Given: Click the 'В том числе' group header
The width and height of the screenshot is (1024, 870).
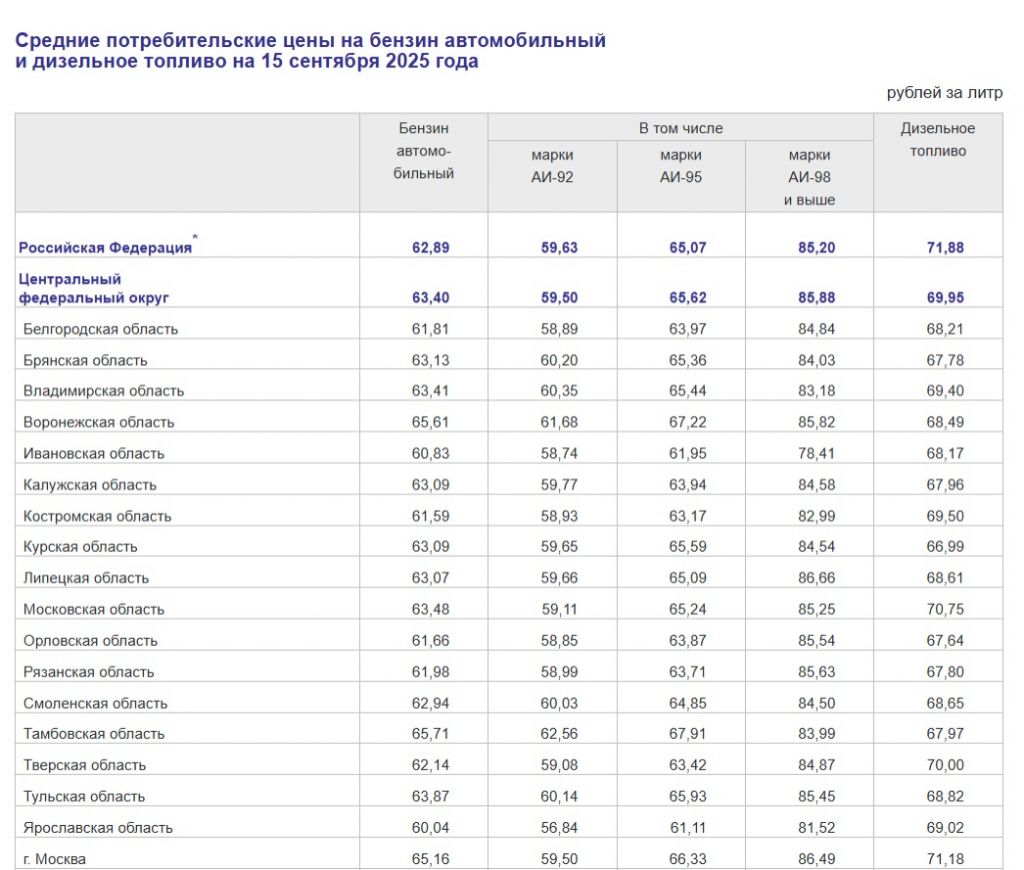Looking at the screenshot, I should [680, 129].
